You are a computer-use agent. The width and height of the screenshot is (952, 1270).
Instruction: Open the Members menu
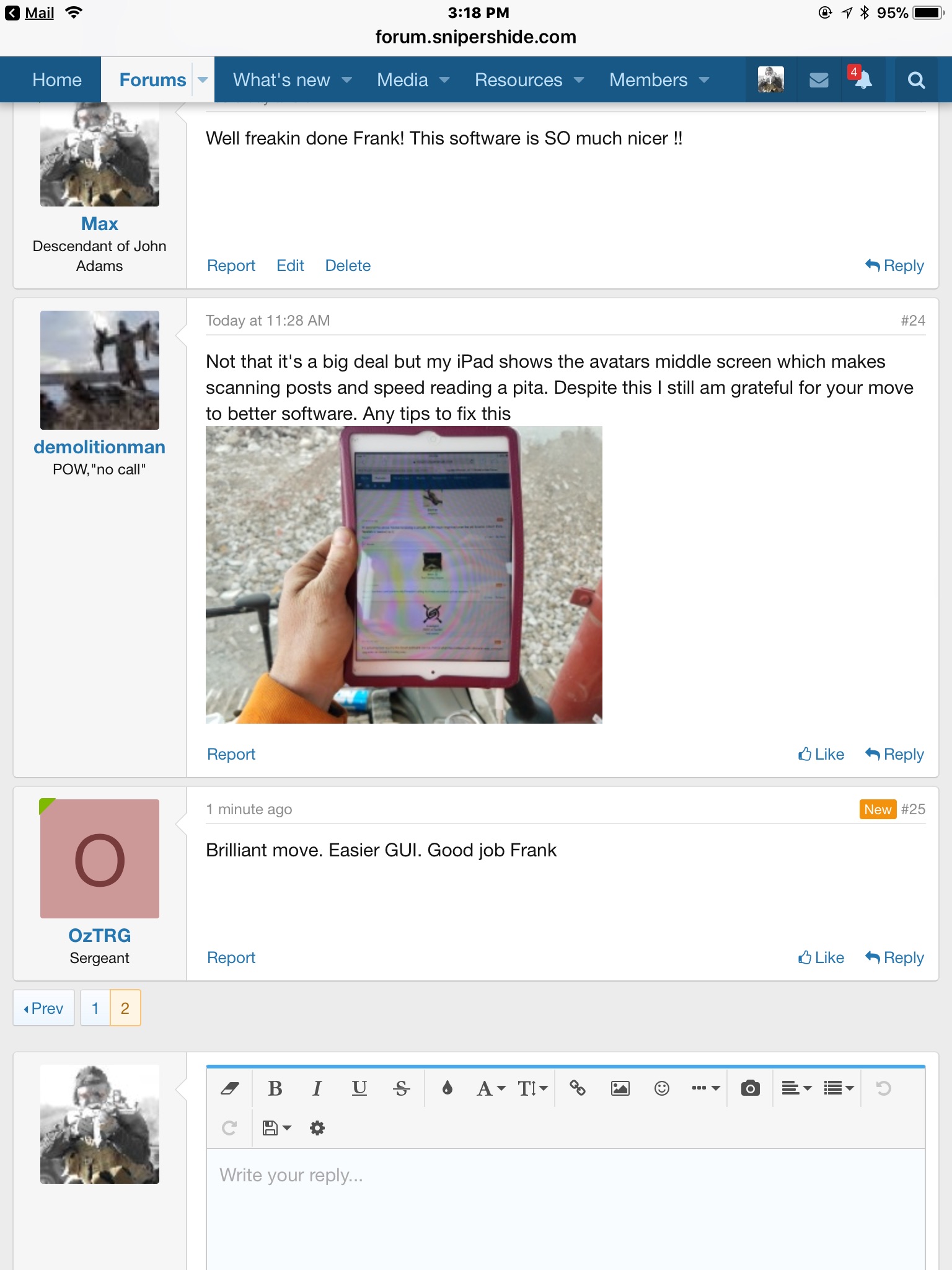[x=659, y=80]
